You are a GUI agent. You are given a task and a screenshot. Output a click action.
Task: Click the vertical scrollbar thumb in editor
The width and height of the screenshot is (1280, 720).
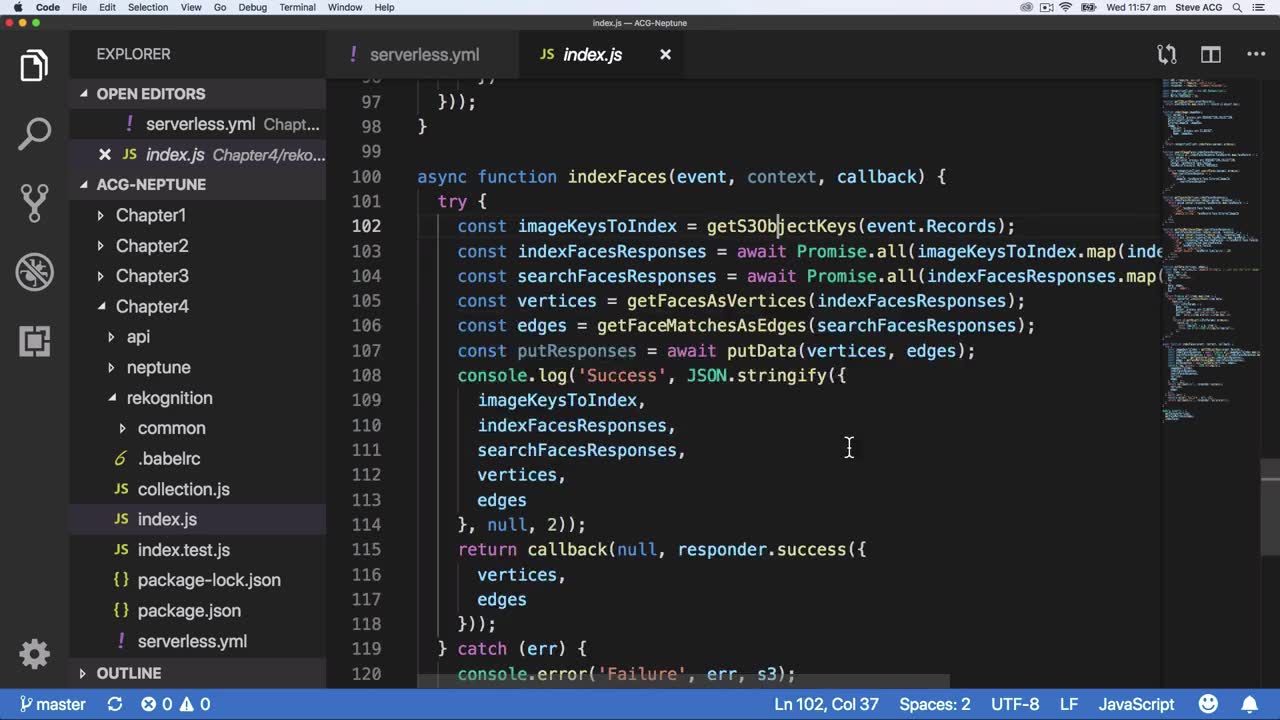pos(1270,507)
